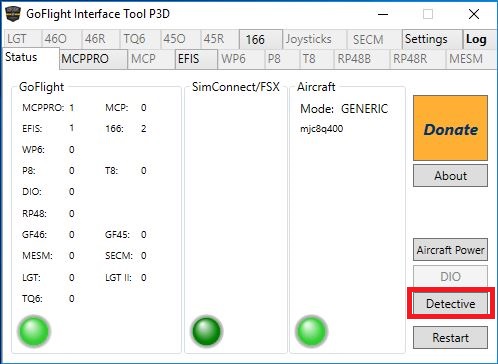Click the SimConnect/FSX dark green indicator
This screenshot has width=498, height=364.
[207, 331]
